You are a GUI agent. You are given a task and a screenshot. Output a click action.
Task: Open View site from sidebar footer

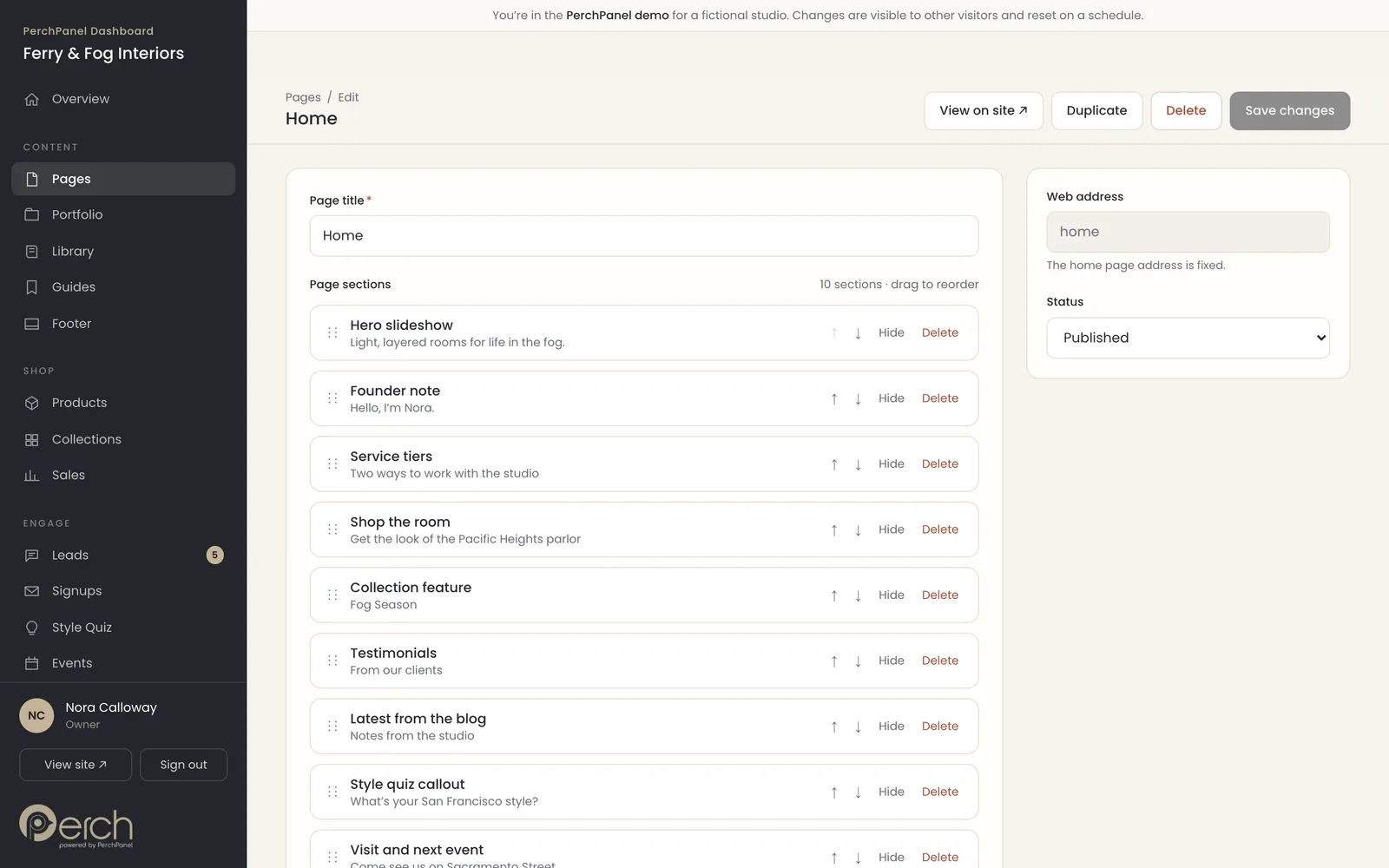coord(76,765)
